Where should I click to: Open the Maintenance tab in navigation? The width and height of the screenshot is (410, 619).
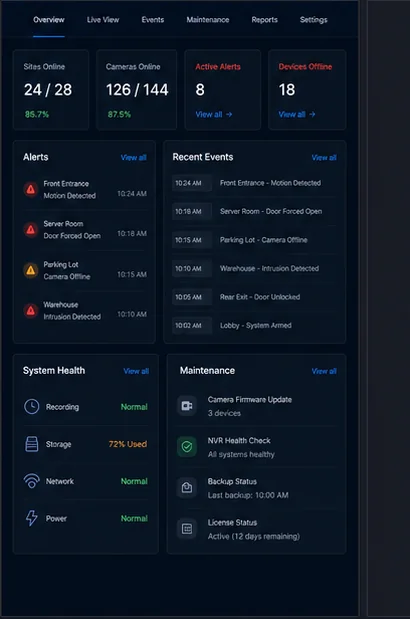[208, 20]
